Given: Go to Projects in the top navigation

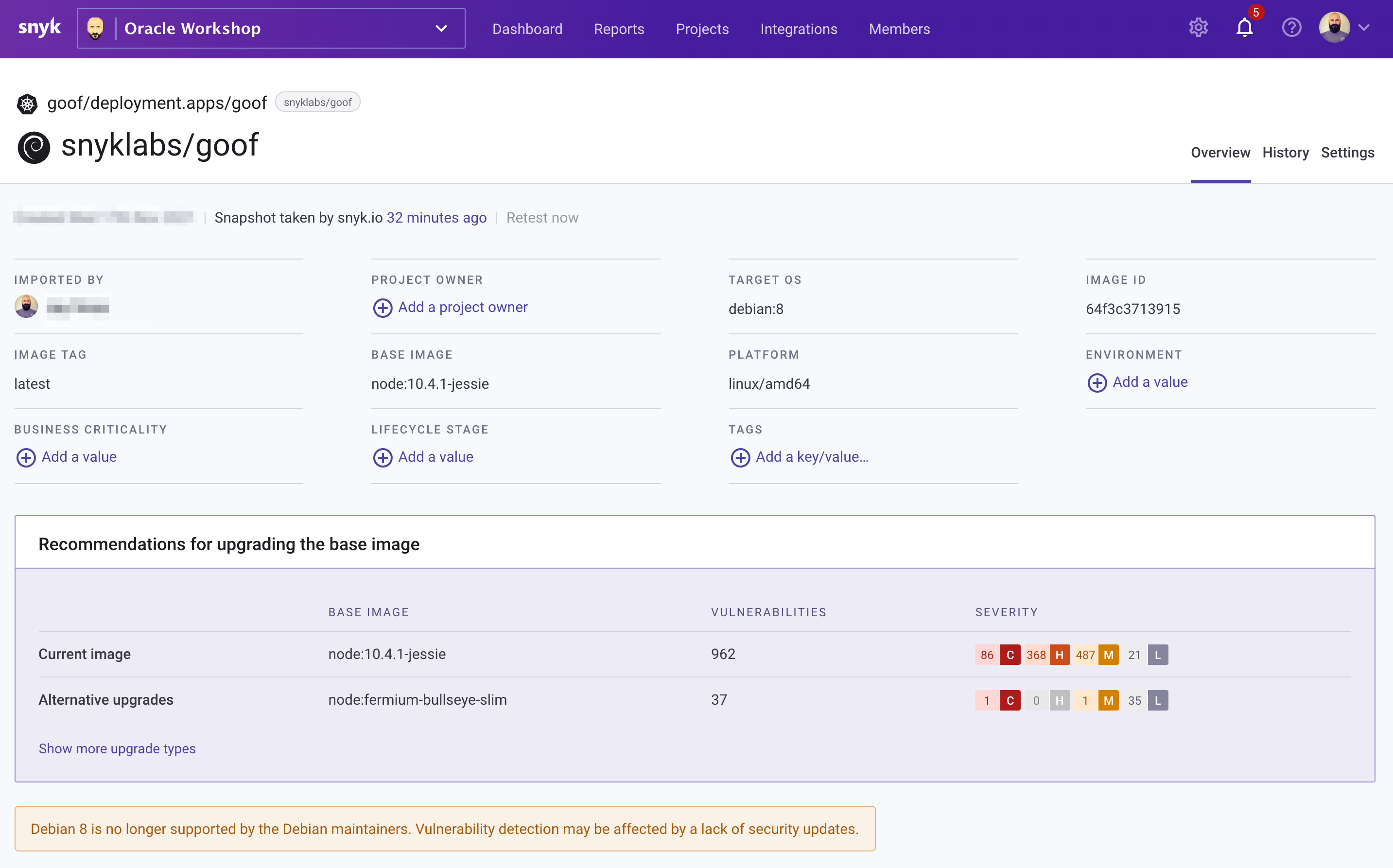Looking at the screenshot, I should coord(702,29).
